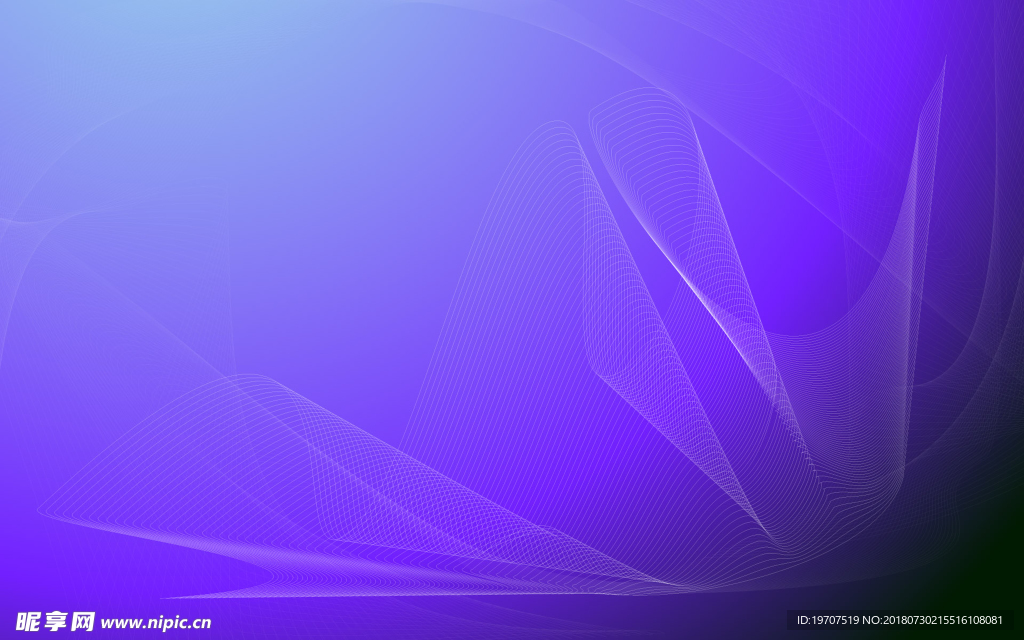Click the .cn ending of the URL
This screenshot has height=640, width=1024.
(x=199, y=624)
